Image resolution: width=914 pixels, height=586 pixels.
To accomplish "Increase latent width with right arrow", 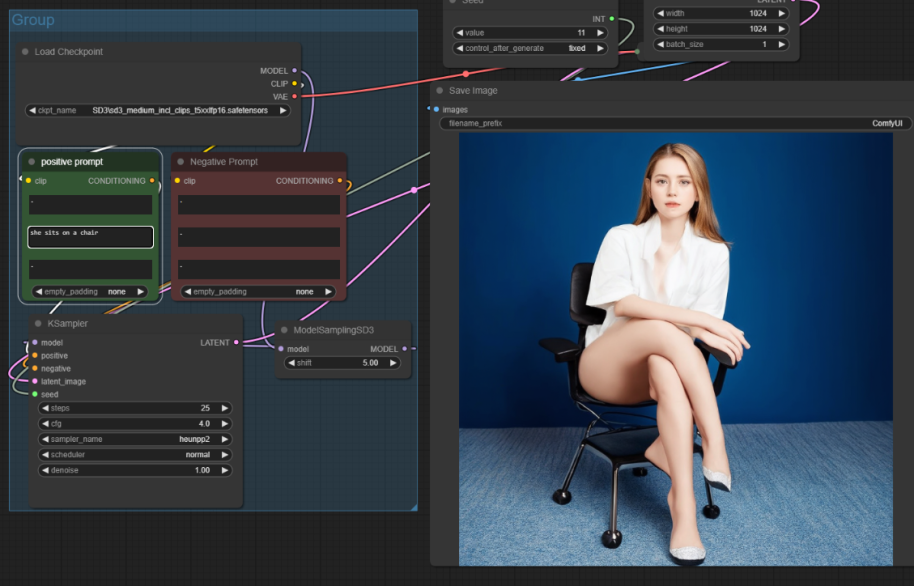I will (782, 13).
